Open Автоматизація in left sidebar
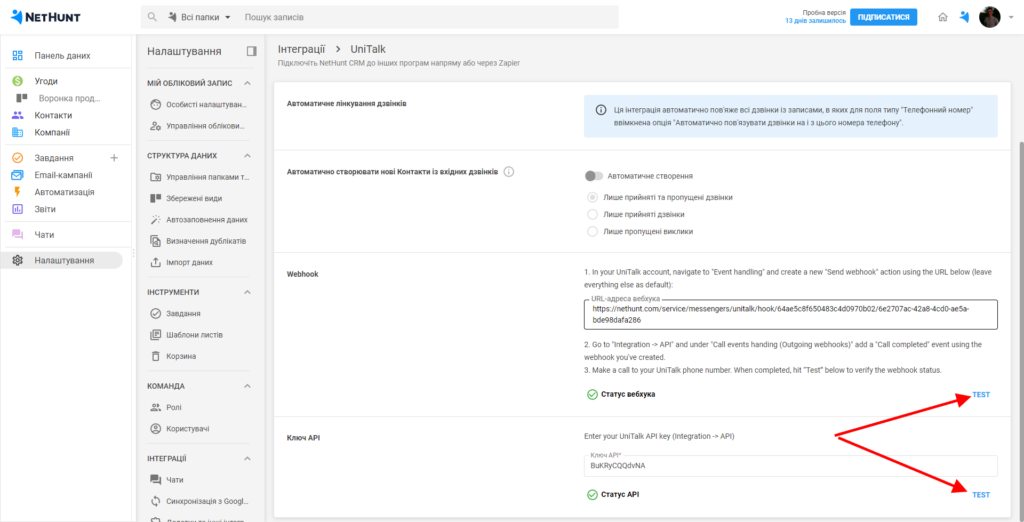 point(64,192)
